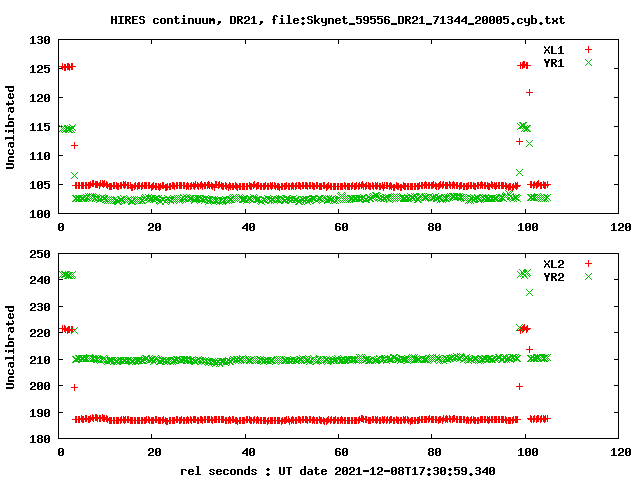
Task: Click the red plus marker beside XL1 legend
Action: tap(588, 49)
